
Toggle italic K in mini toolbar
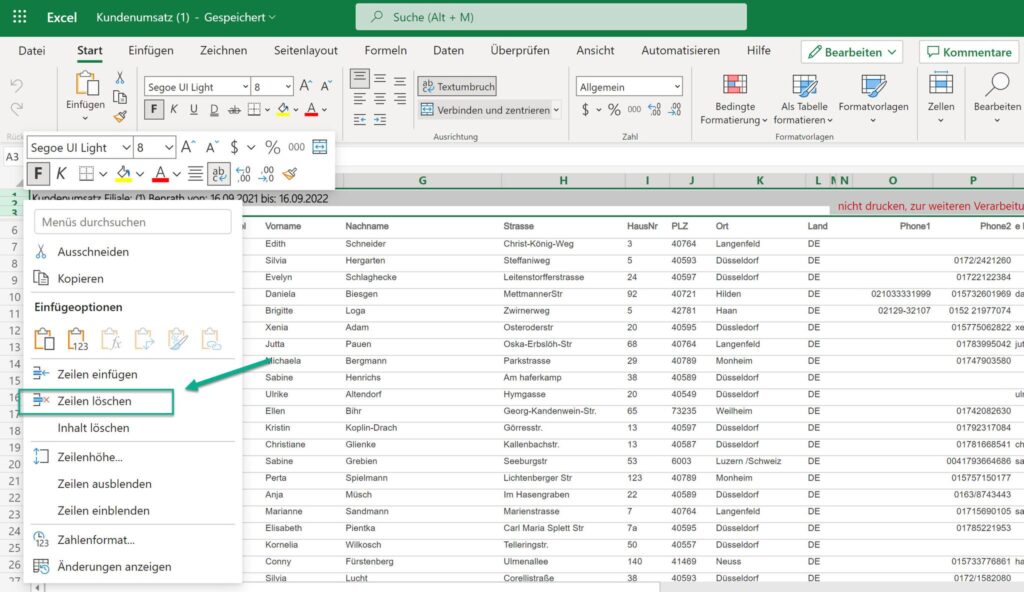pyautogui.click(x=61, y=173)
